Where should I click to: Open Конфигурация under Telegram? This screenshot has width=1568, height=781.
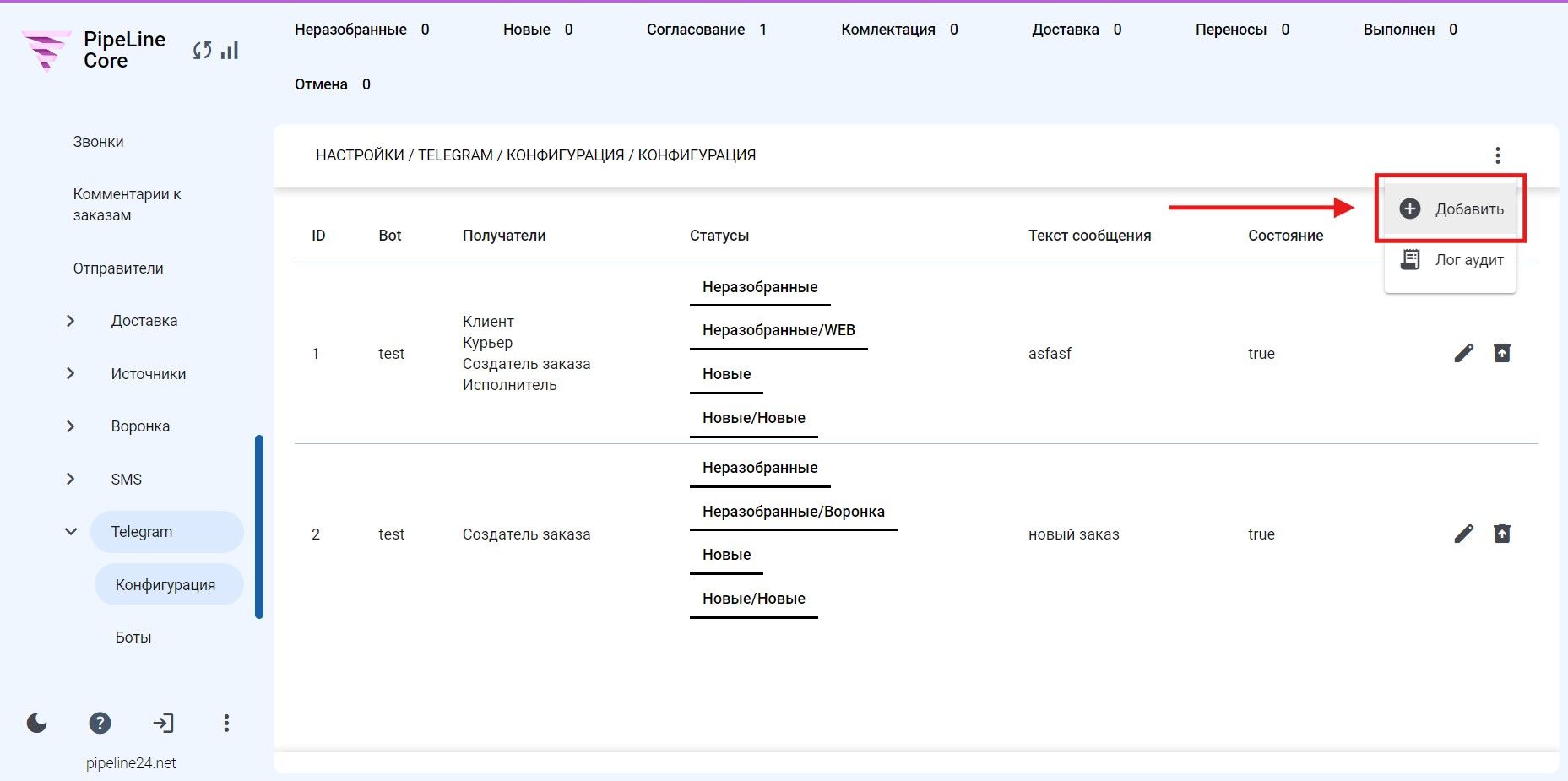coord(168,584)
